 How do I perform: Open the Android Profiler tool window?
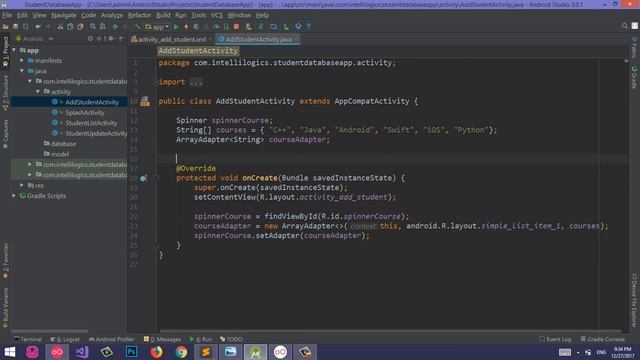coord(111,339)
